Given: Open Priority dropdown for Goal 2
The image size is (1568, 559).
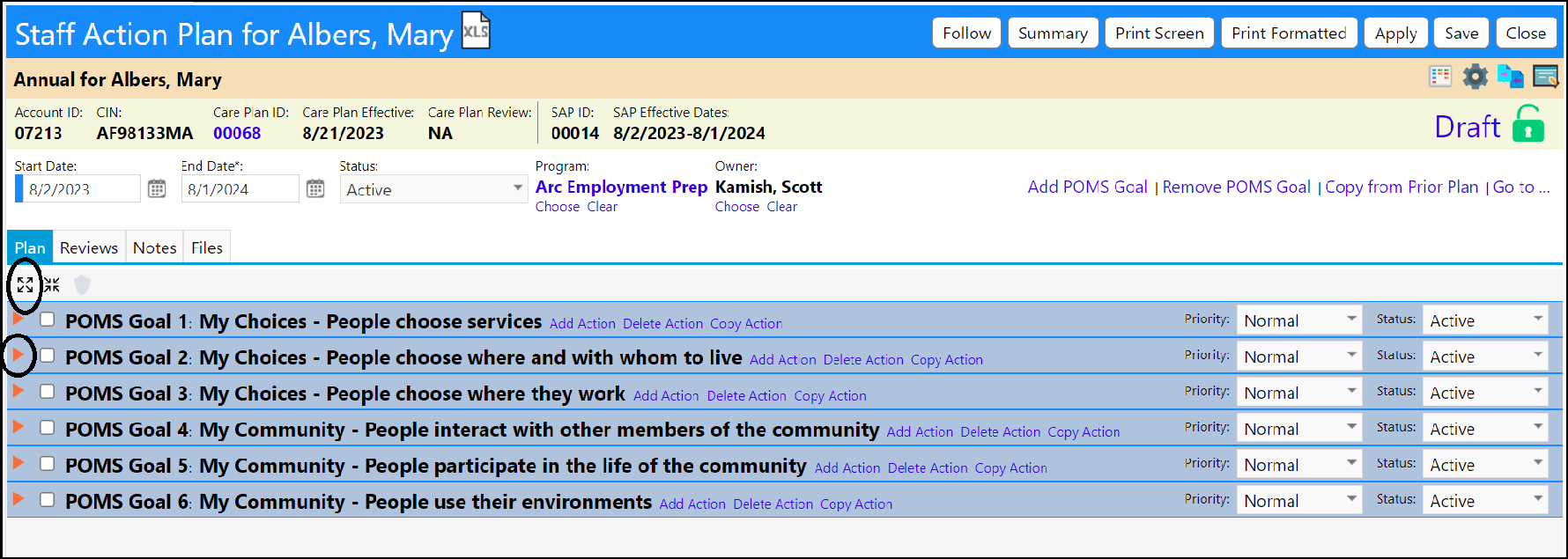Looking at the screenshot, I should [x=1299, y=357].
